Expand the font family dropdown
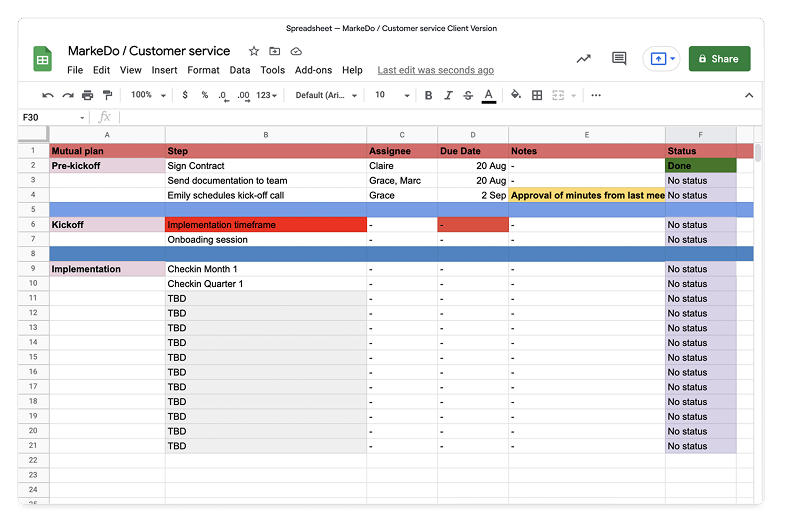This screenshot has height=523, width=801. 327,95
